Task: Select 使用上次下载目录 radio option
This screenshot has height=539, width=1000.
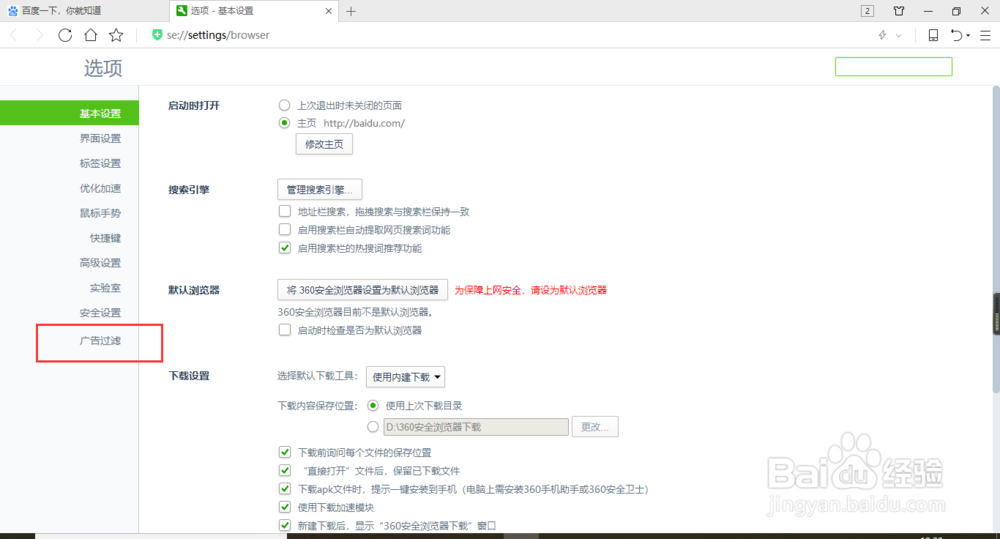Action: click(x=373, y=406)
